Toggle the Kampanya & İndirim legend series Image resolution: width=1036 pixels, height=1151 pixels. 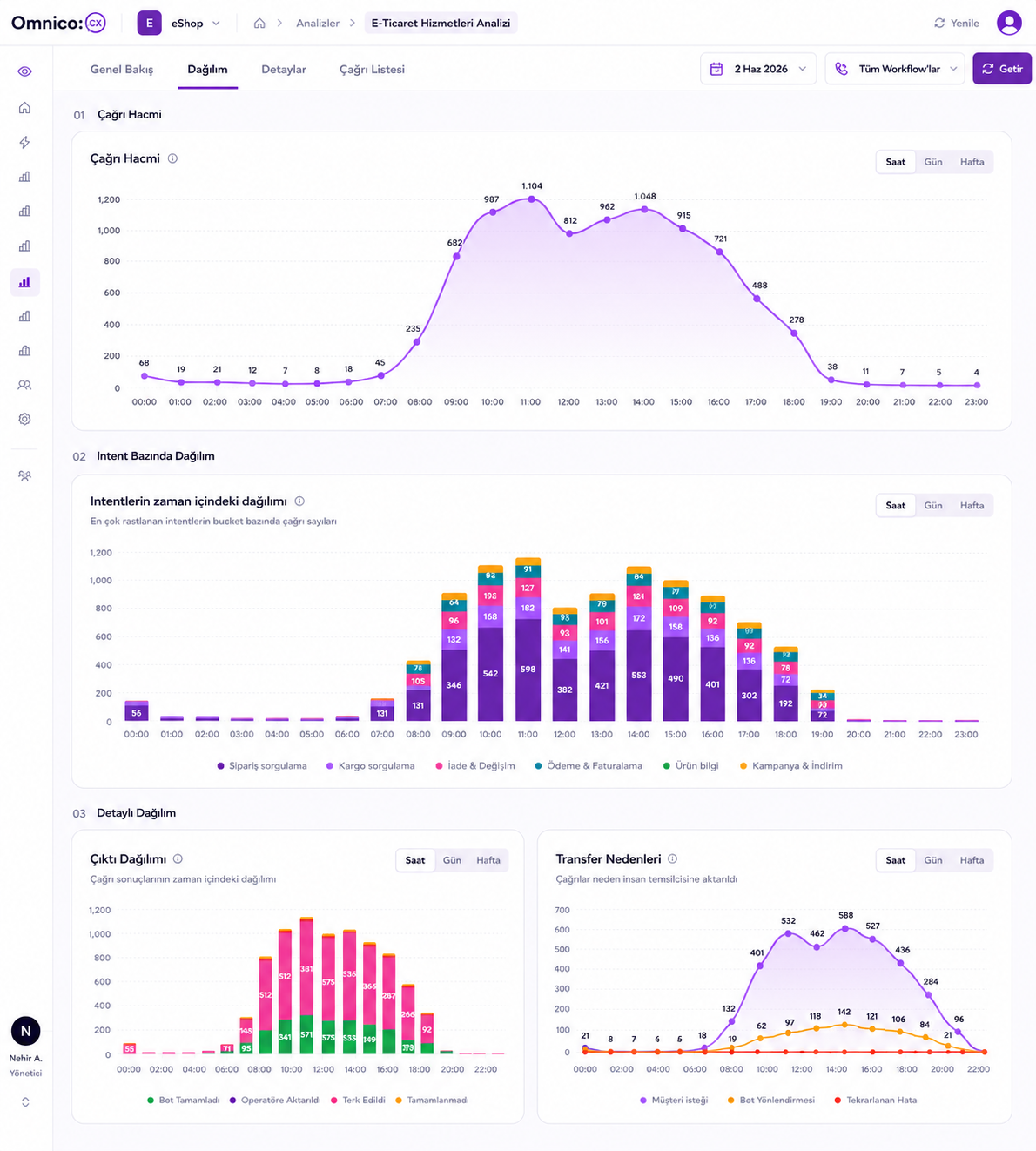[791, 766]
